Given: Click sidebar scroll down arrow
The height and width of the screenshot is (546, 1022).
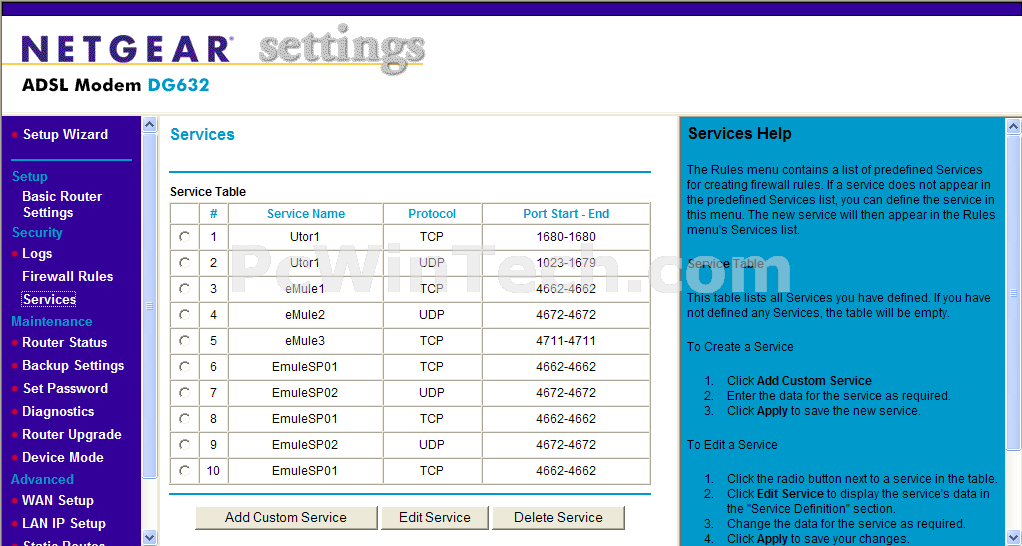Looking at the screenshot, I should coord(149,538).
